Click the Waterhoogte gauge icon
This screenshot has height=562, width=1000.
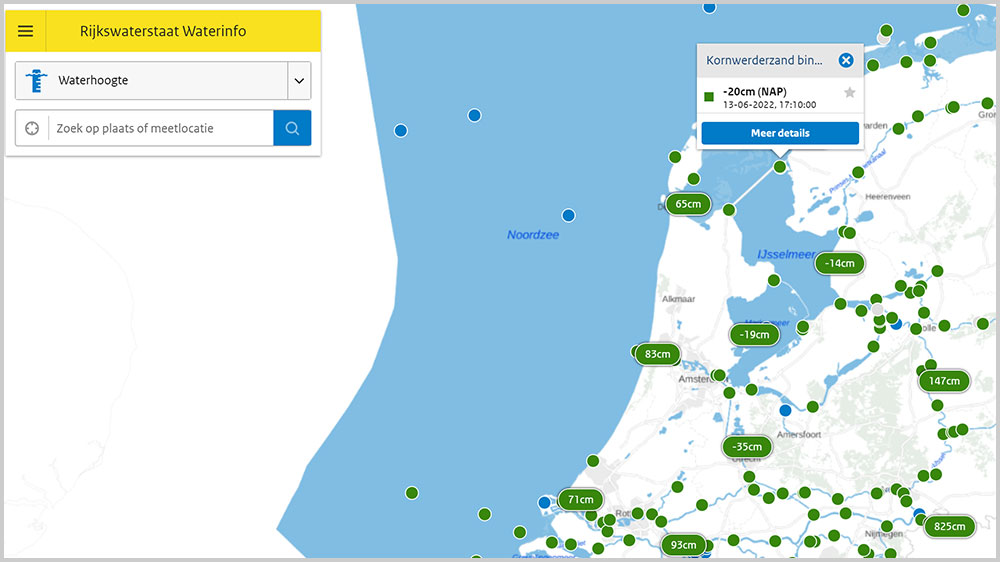coord(37,81)
